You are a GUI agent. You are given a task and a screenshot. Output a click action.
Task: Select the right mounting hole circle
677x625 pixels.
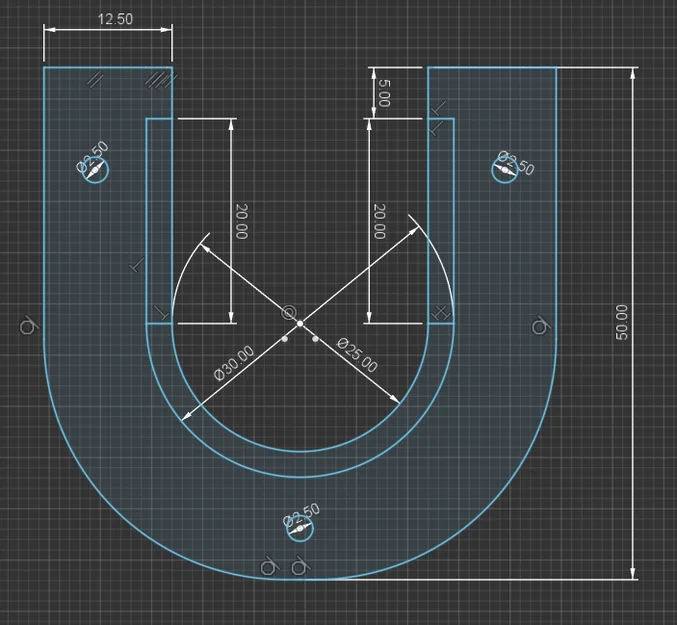(505, 170)
